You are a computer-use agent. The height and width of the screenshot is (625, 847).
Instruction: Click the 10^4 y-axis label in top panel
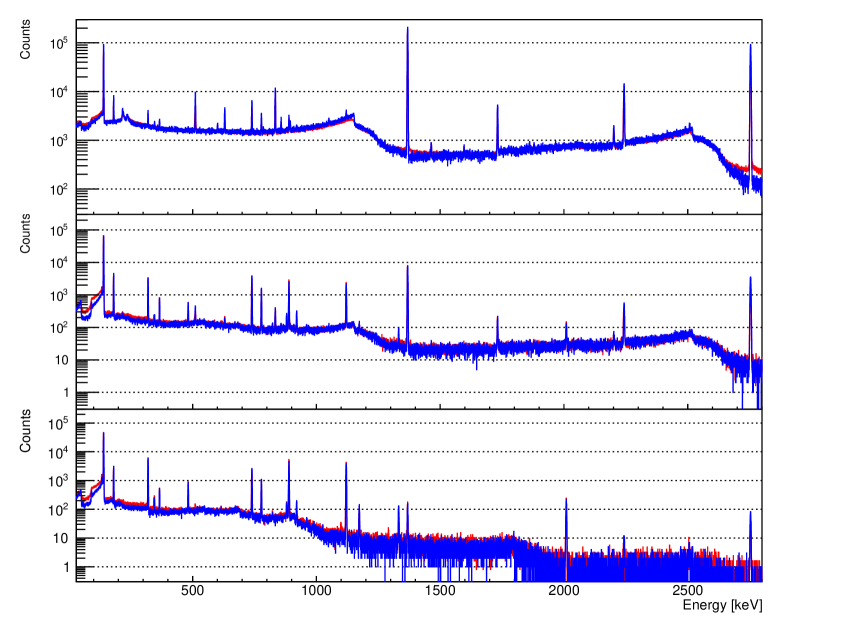(x=59, y=92)
